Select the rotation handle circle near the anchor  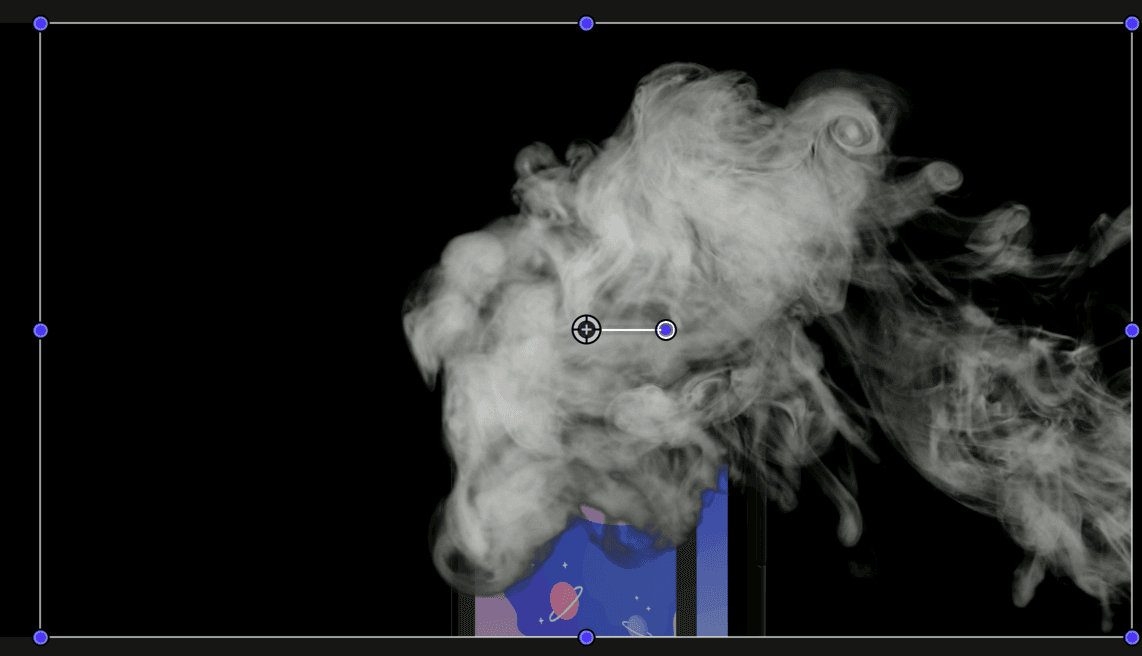point(665,329)
